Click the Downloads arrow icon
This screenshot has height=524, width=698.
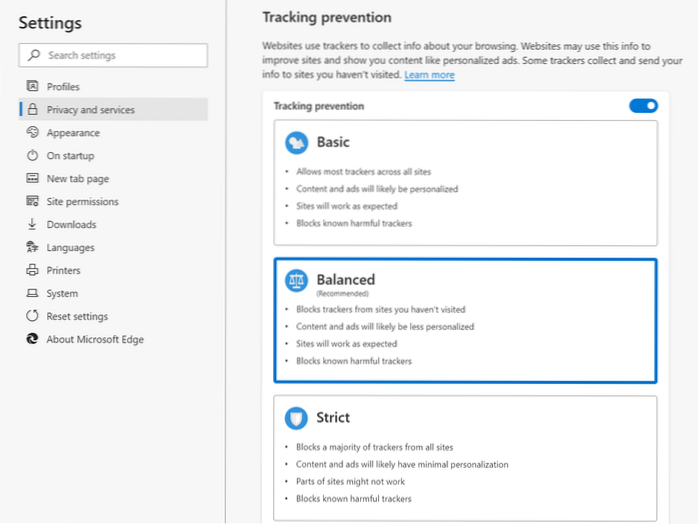33,225
